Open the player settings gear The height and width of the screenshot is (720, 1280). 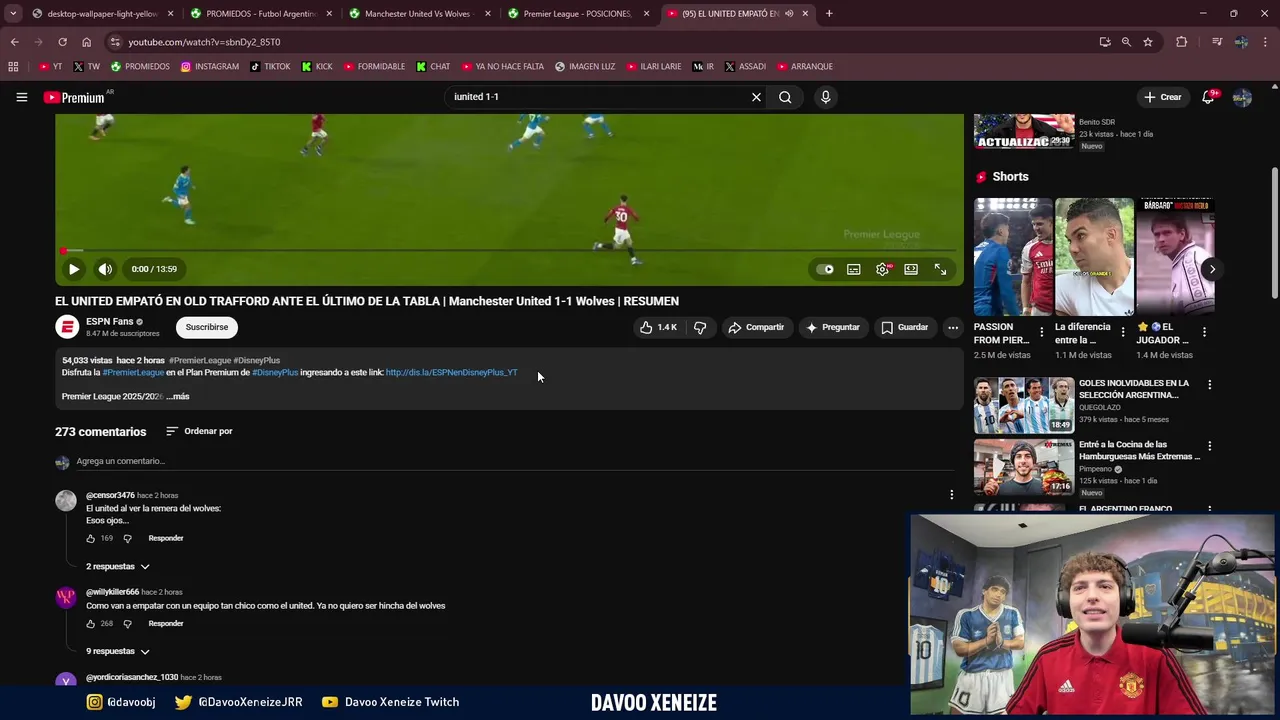click(882, 269)
